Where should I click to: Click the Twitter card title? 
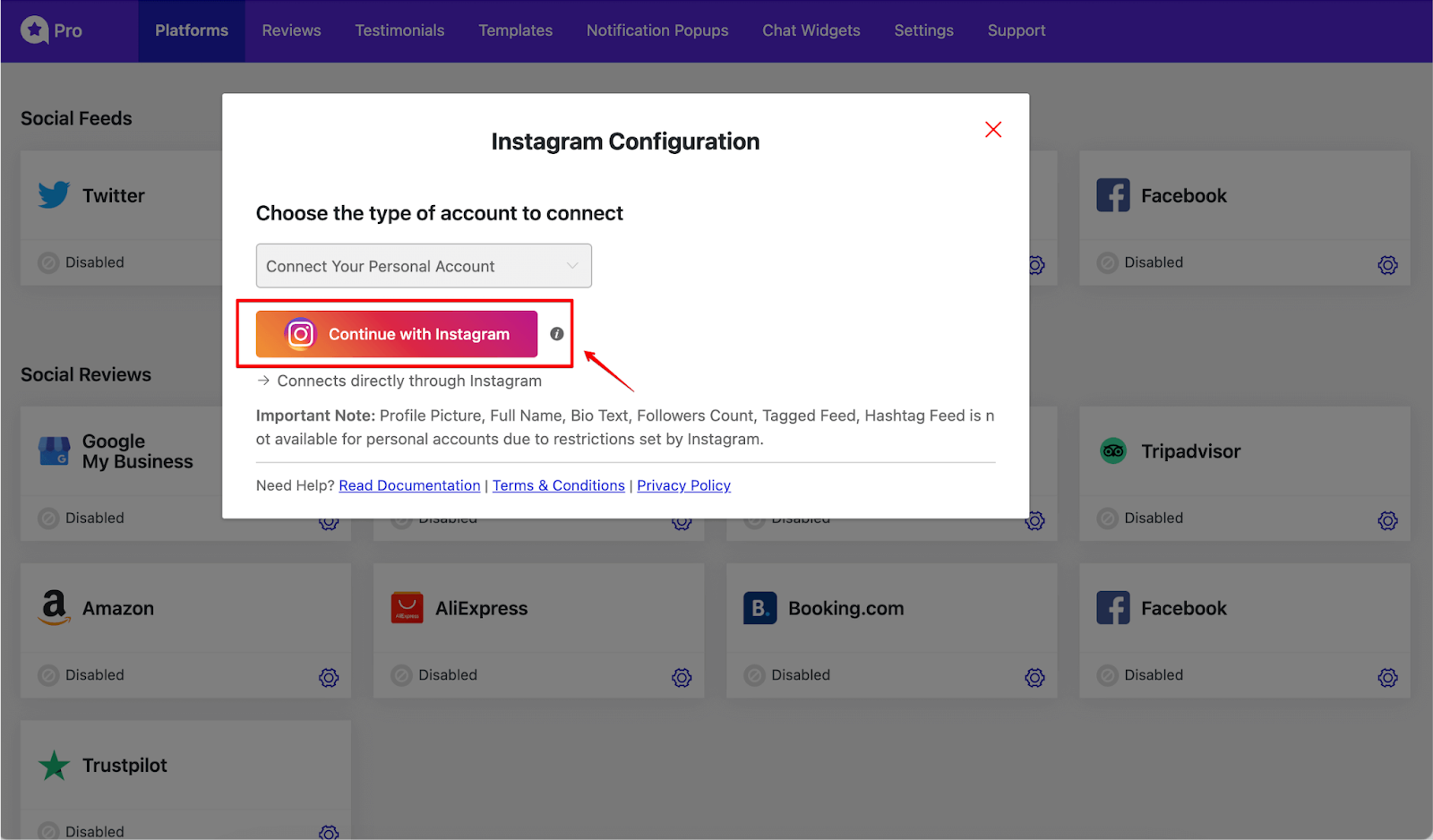tap(114, 195)
